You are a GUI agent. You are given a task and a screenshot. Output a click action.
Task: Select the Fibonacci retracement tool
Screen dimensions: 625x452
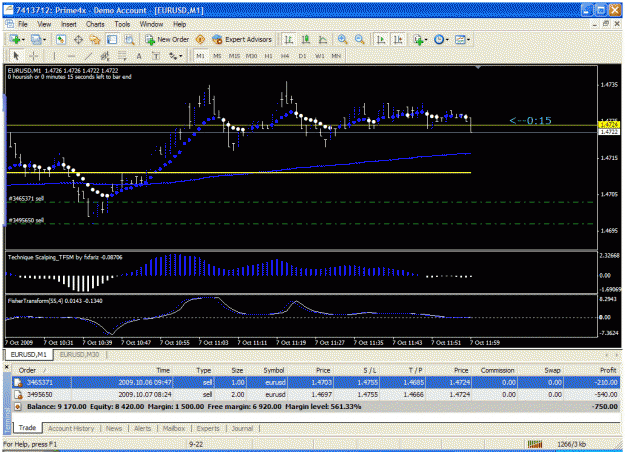click(x=122, y=56)
